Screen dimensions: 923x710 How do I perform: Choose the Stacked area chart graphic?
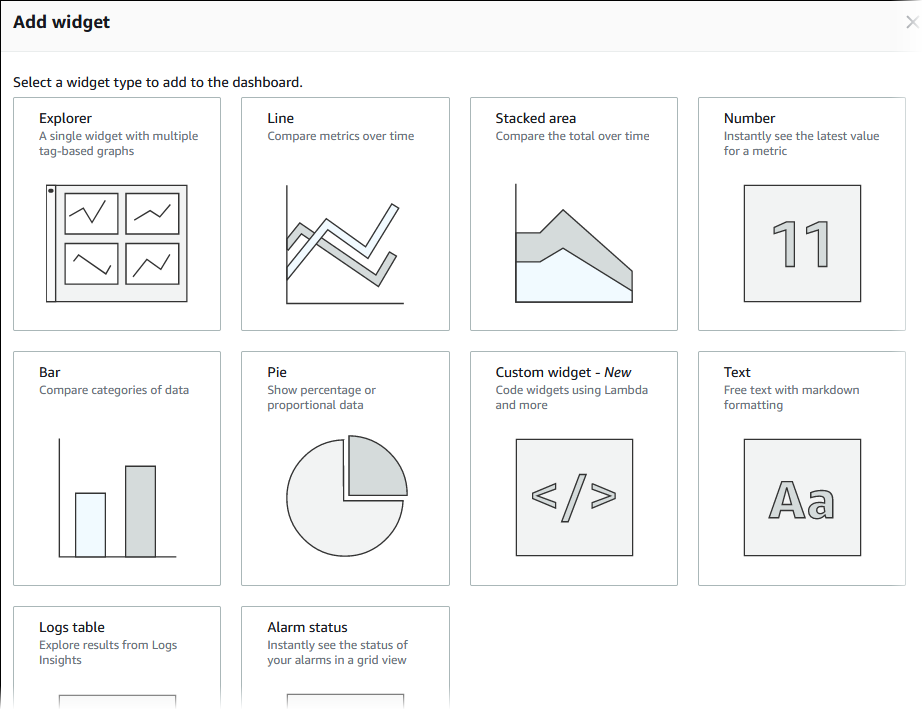pyautogui.click(x=573, y=243)
